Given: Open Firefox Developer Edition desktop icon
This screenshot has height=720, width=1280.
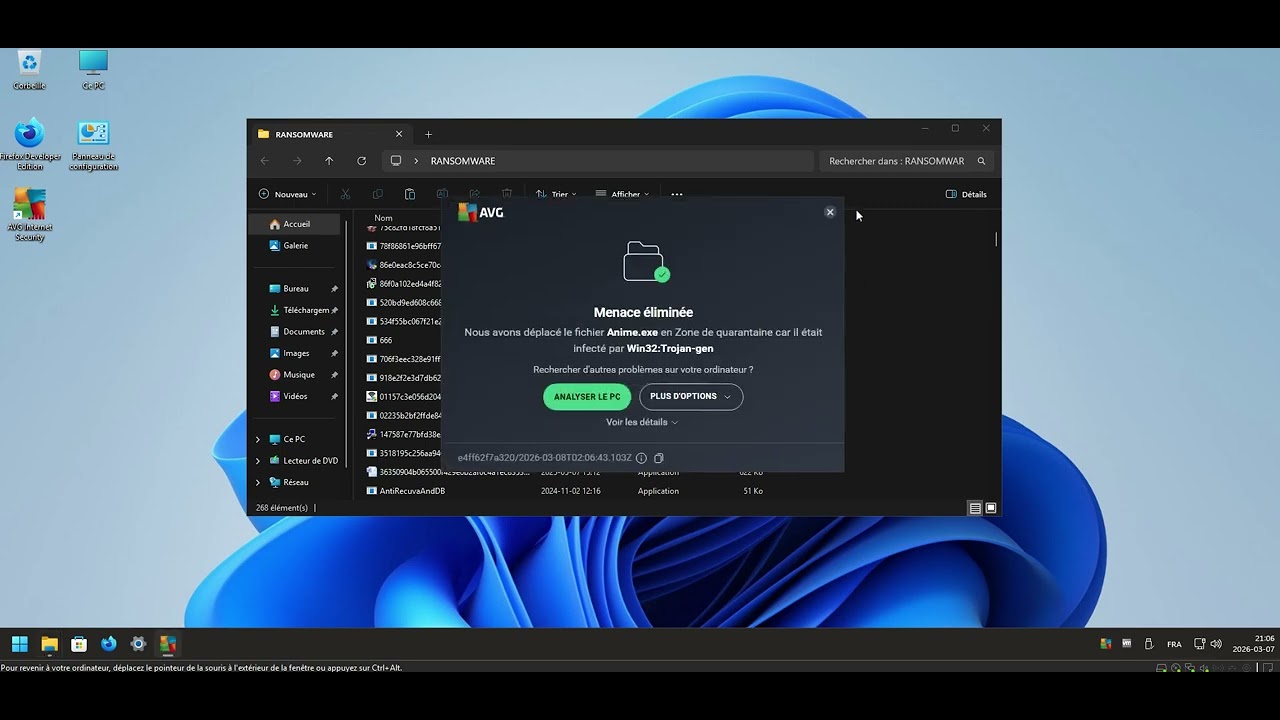Looking at the screenshot, I should [30, 145].
